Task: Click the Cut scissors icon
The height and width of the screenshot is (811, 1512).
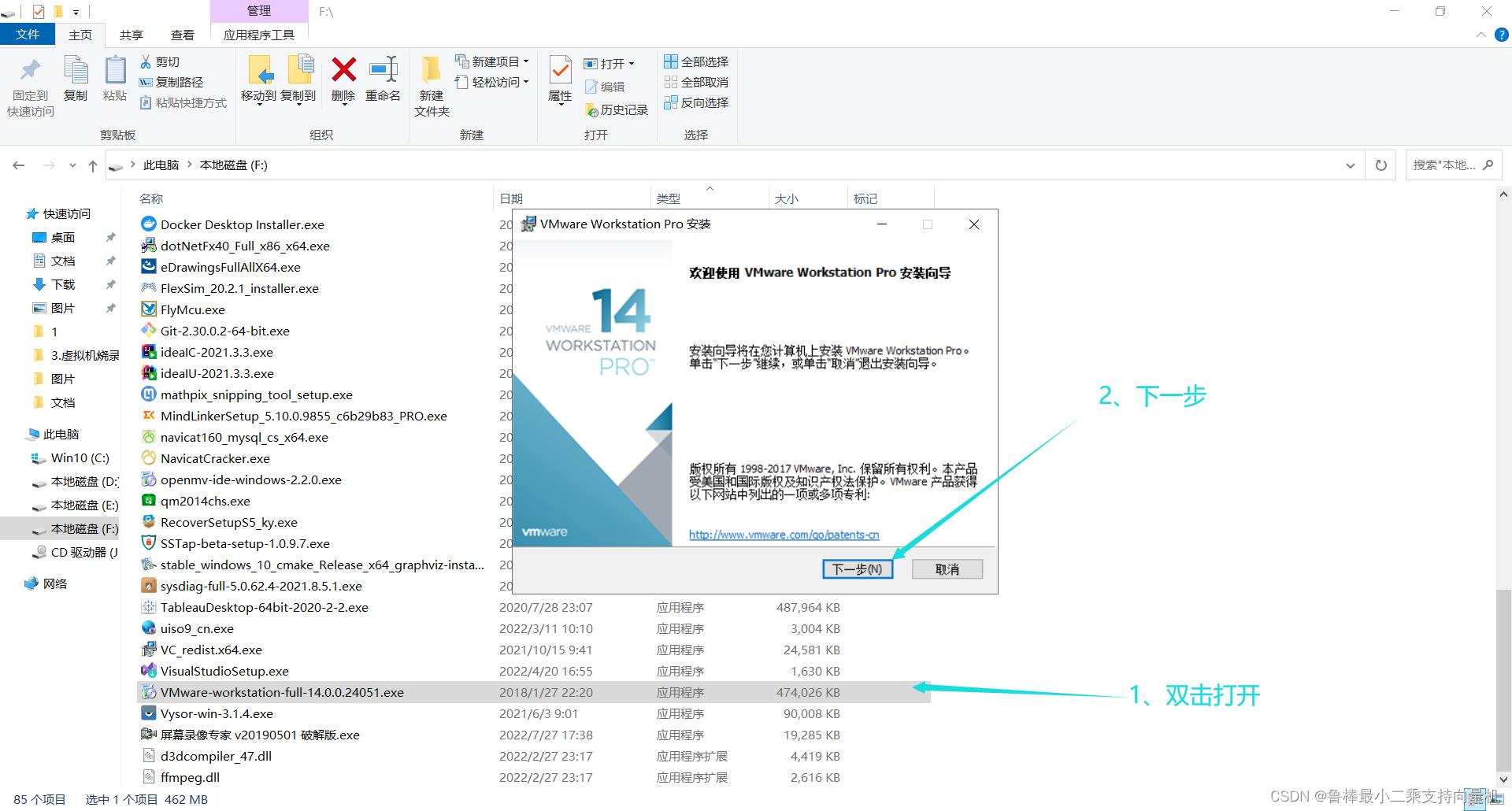Action: pyautogui.click(x=146, y=61)
